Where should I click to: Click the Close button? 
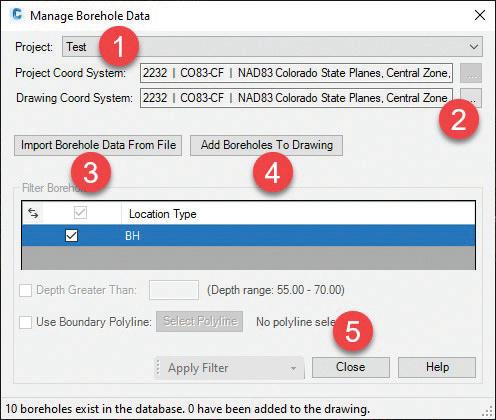(x=351, y=367)
